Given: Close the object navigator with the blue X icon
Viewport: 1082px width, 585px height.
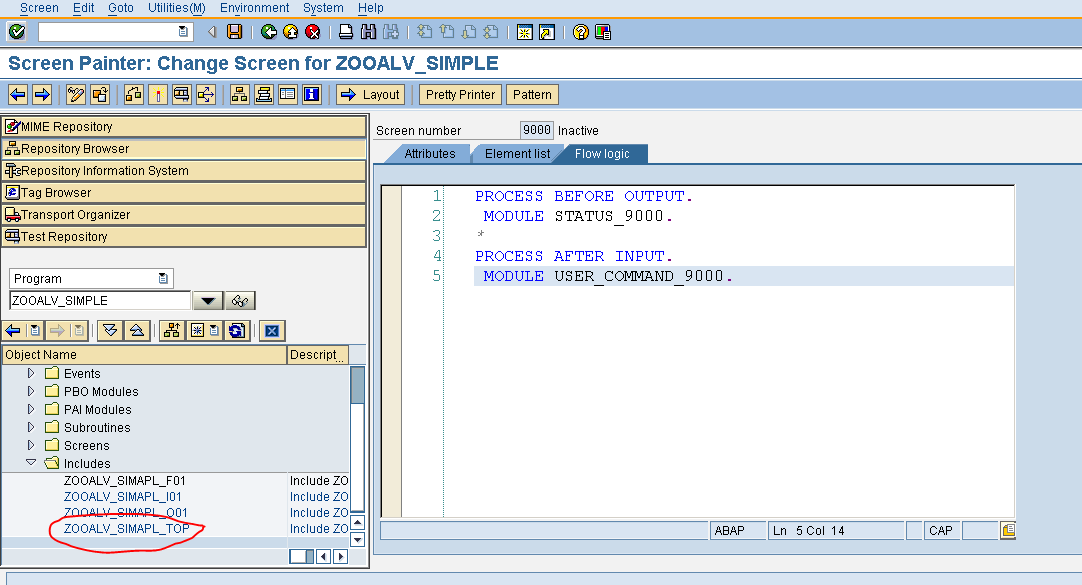Looking at the screenshot, I should pos(272,330).
